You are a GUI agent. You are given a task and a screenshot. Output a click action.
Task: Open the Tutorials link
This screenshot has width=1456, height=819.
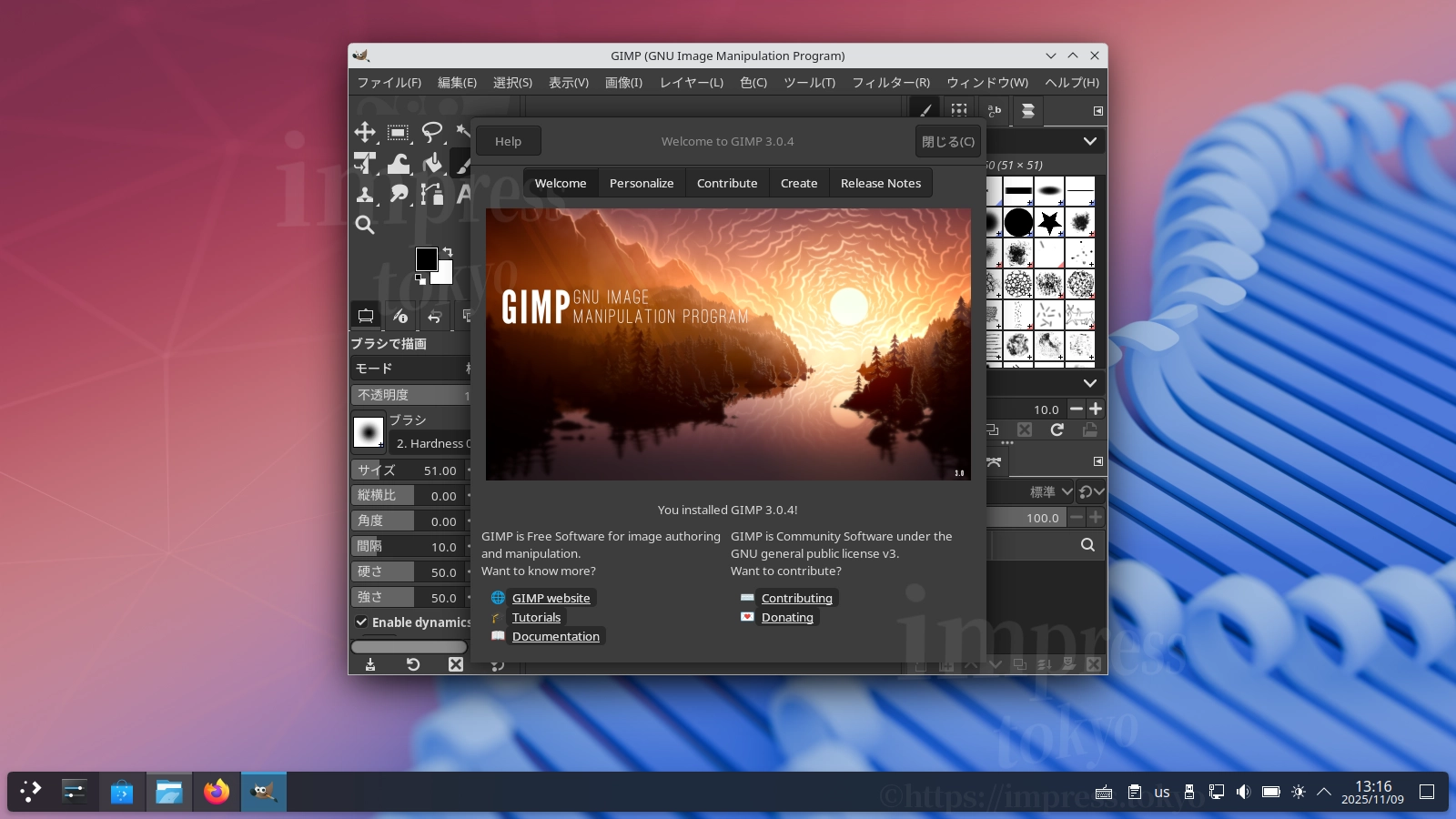pyautogui.click(x=537, y=617)
